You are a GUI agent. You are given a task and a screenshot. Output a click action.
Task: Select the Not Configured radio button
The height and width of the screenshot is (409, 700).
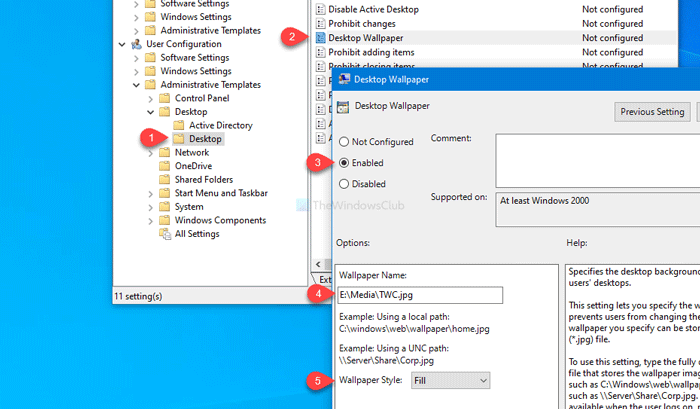(343, 142)
